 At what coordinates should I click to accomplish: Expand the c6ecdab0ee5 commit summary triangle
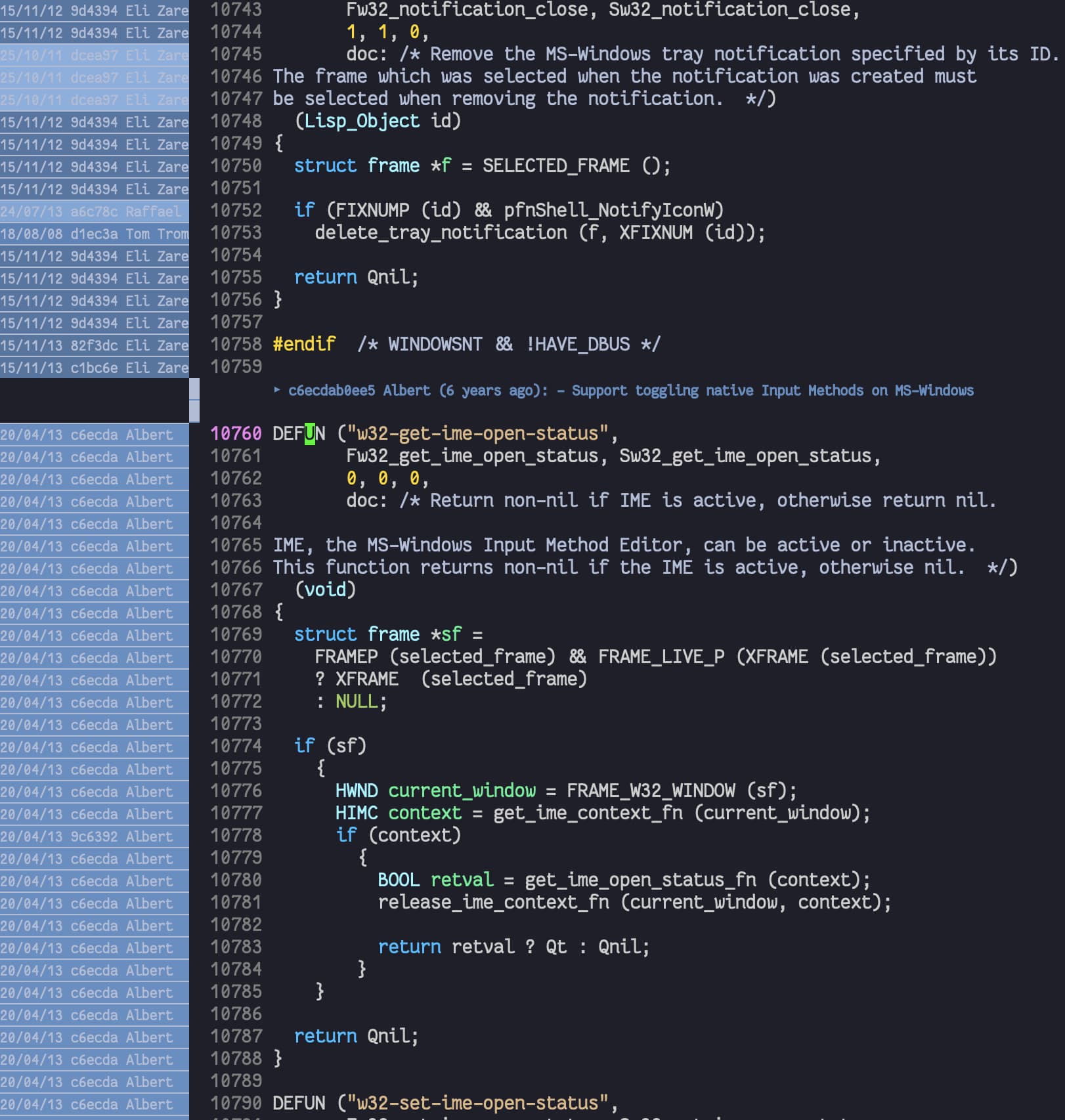click(x=277, y=391)
